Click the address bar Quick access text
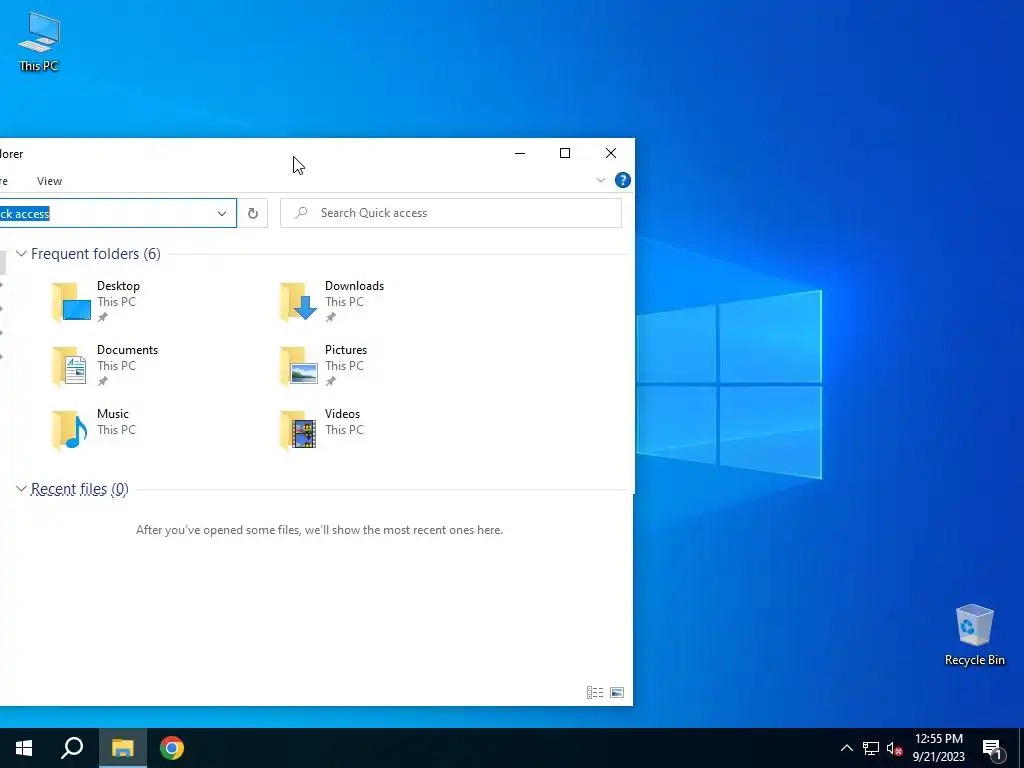Viewport: 1024px width, 768px height. pos(25,214)
